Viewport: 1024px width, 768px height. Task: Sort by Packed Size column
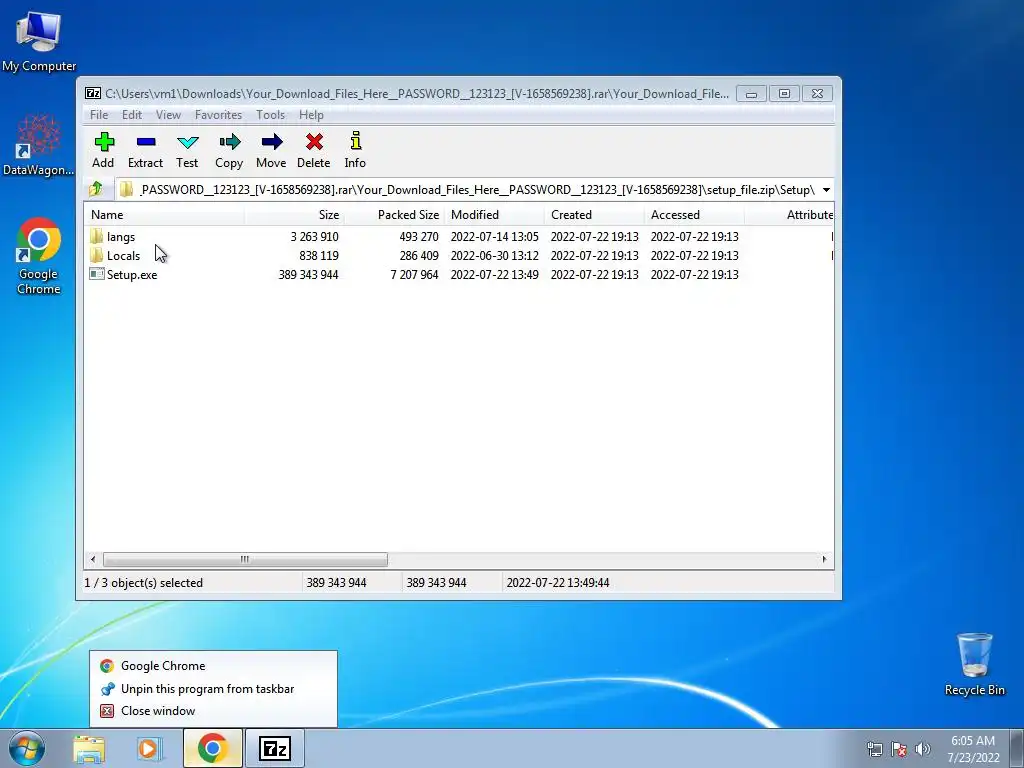[x=394, y=215]
